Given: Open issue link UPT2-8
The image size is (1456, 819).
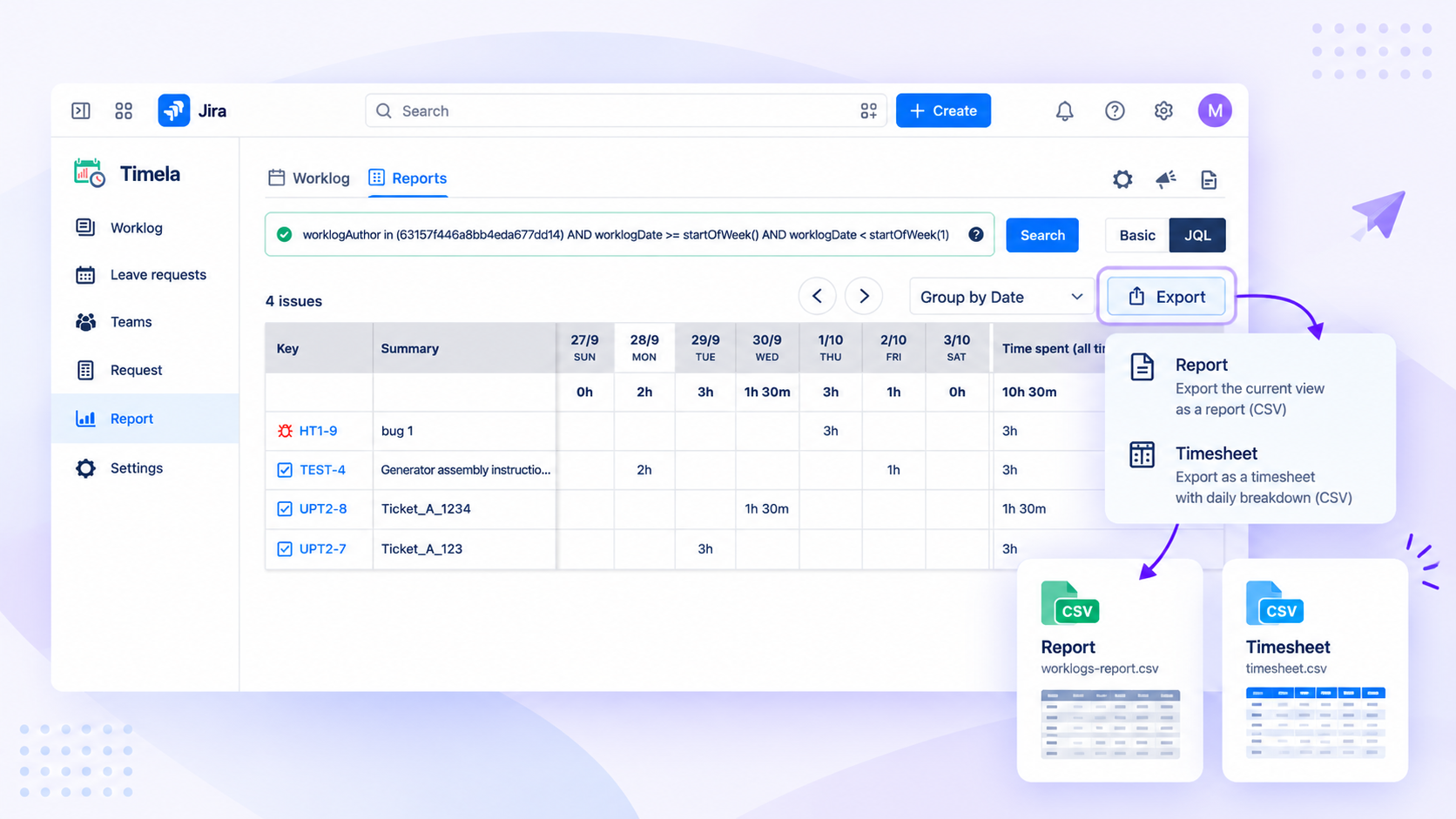Looking at the screenshot, I should point(323,509).
